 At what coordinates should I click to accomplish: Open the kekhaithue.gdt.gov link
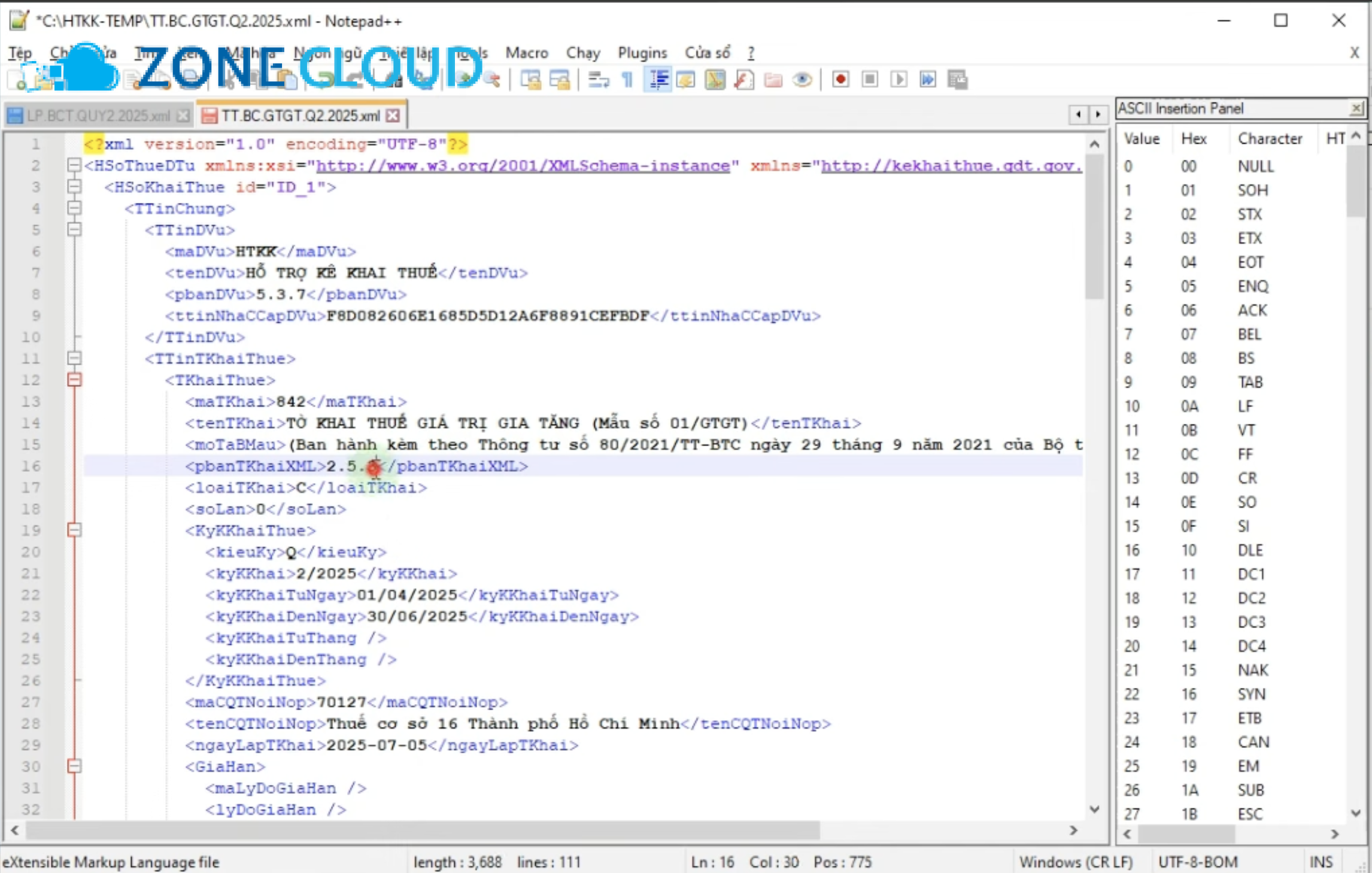click(x=951, y=166)
